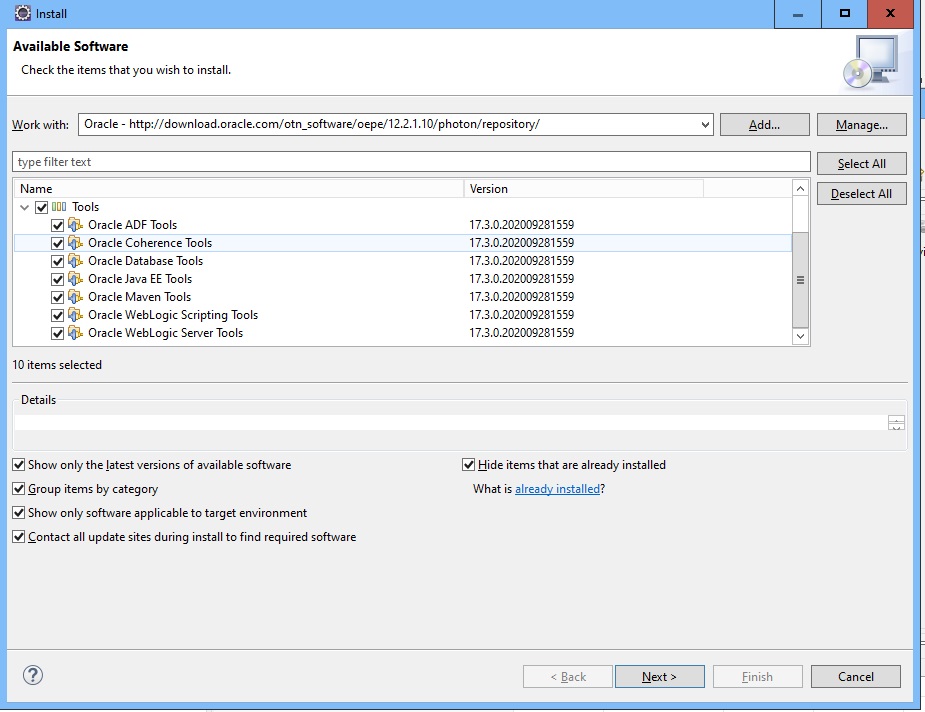The height and width of the screenshot is (712, 925).
Task: Uncheck Oracle WebLogic Scripting Tools checkbox
Action: [57, 315]
